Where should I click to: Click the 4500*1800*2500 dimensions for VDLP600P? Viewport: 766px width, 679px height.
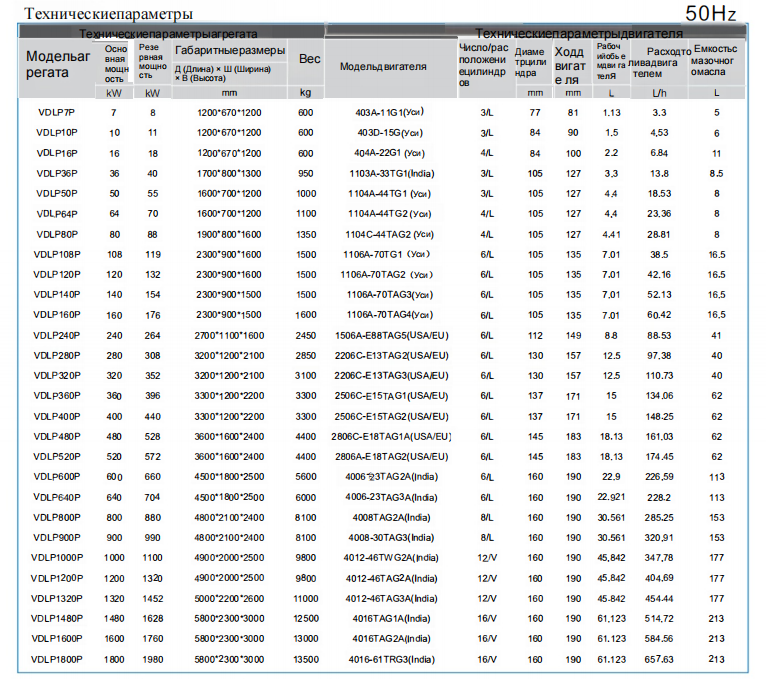click(x=229, y=477)
